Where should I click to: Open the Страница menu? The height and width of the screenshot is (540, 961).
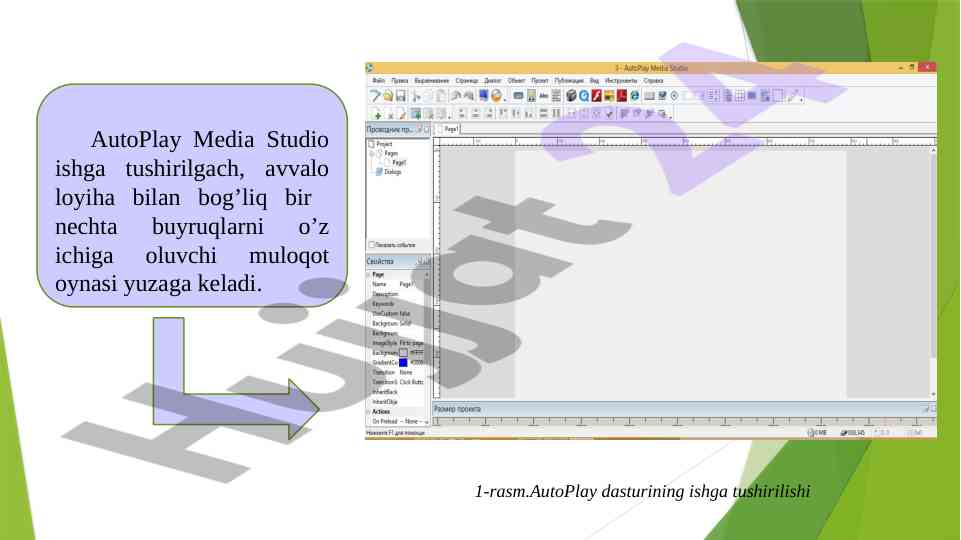(466, 81)
